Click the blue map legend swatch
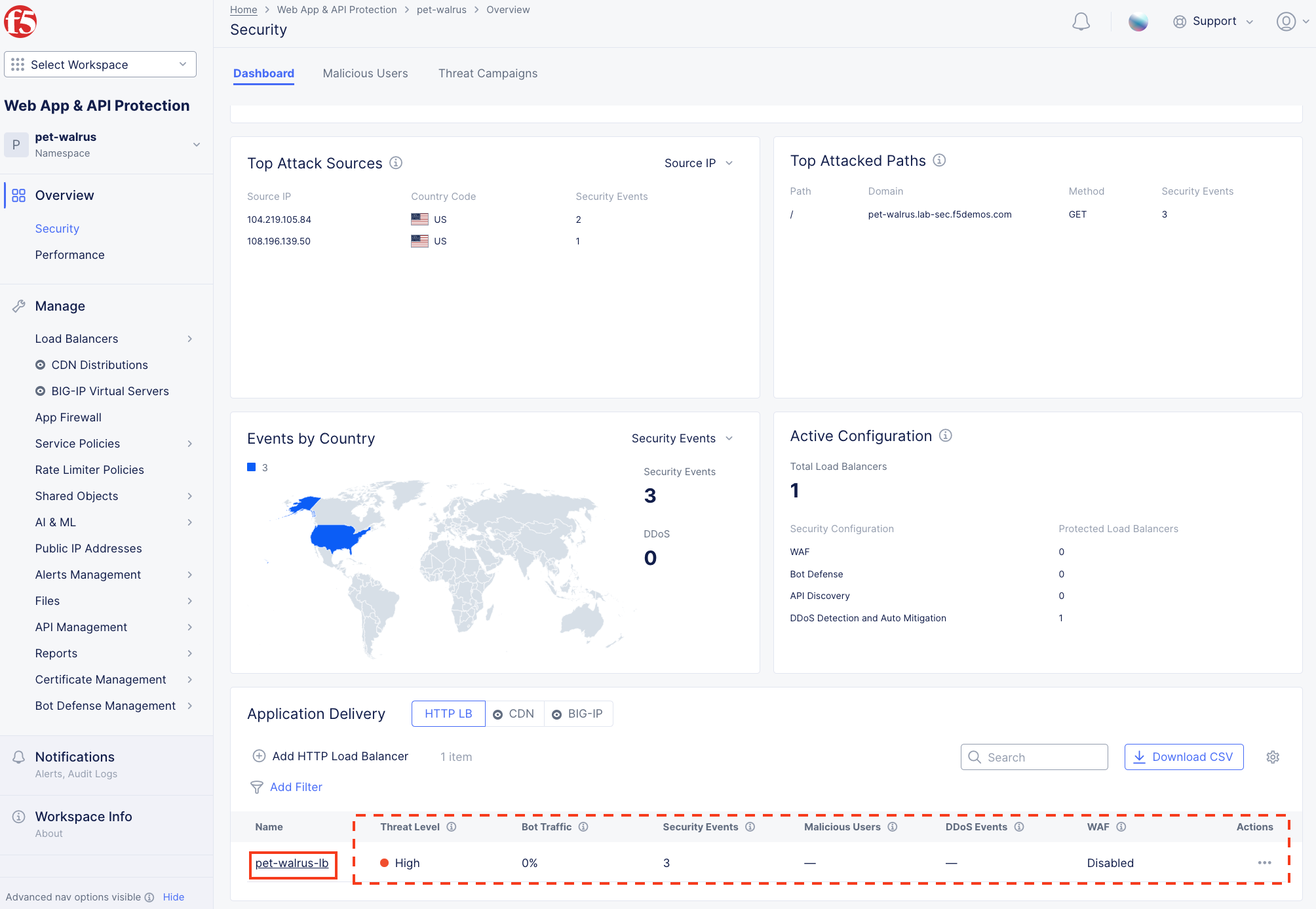Image resolution: width=1316 pixels, height=909 pixels. click(251, 467)
